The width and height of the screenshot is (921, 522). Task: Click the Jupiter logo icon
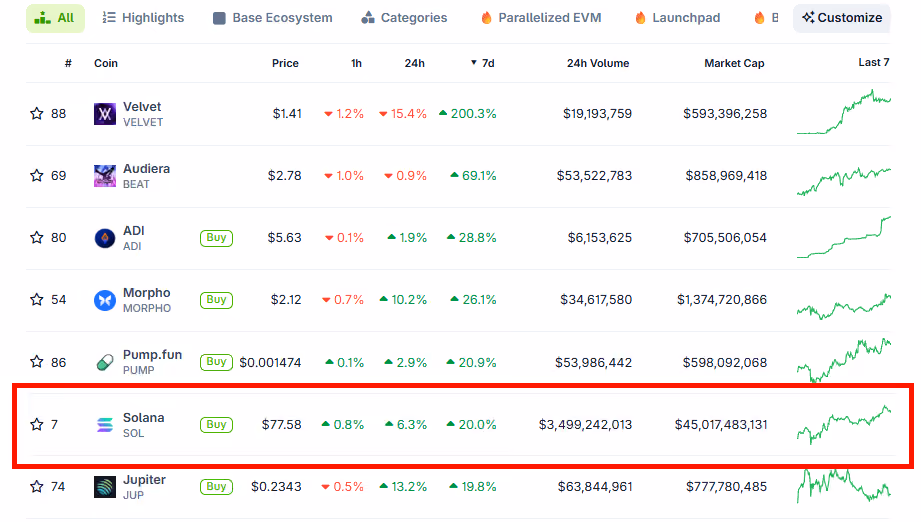[105, 487]
